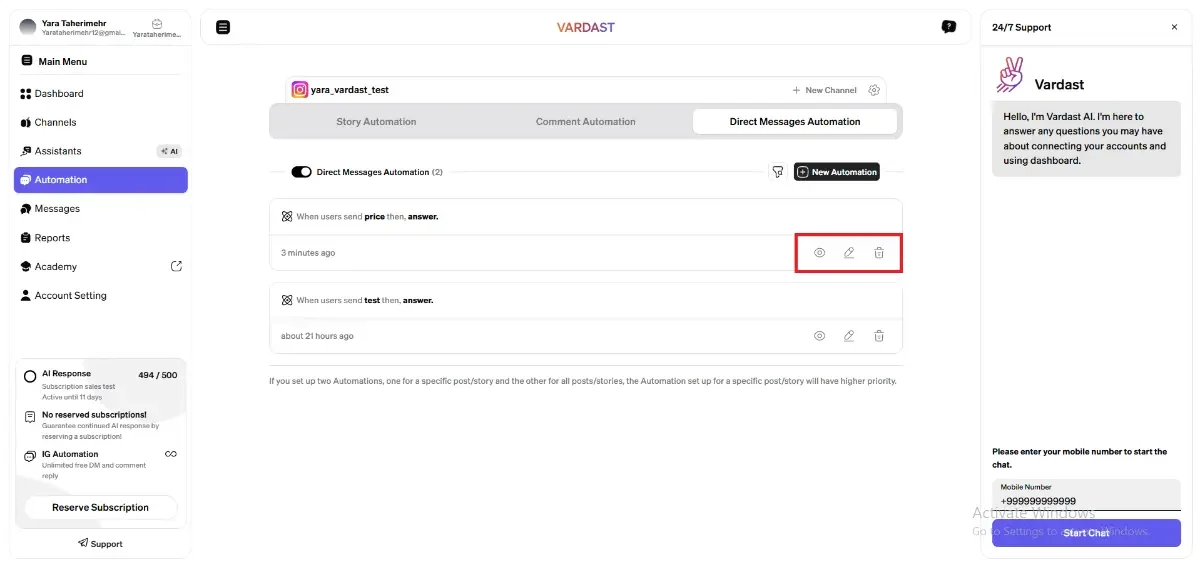Delete the price automation with the trash icon
1200x567 pixels.
point(879,253)
